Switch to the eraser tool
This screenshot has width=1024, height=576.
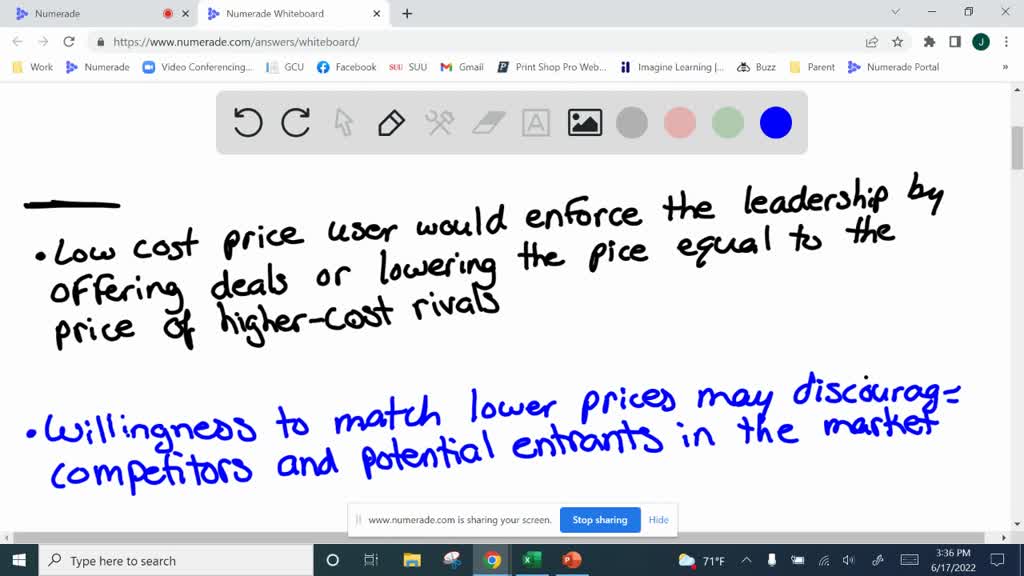tap(487, 122)
